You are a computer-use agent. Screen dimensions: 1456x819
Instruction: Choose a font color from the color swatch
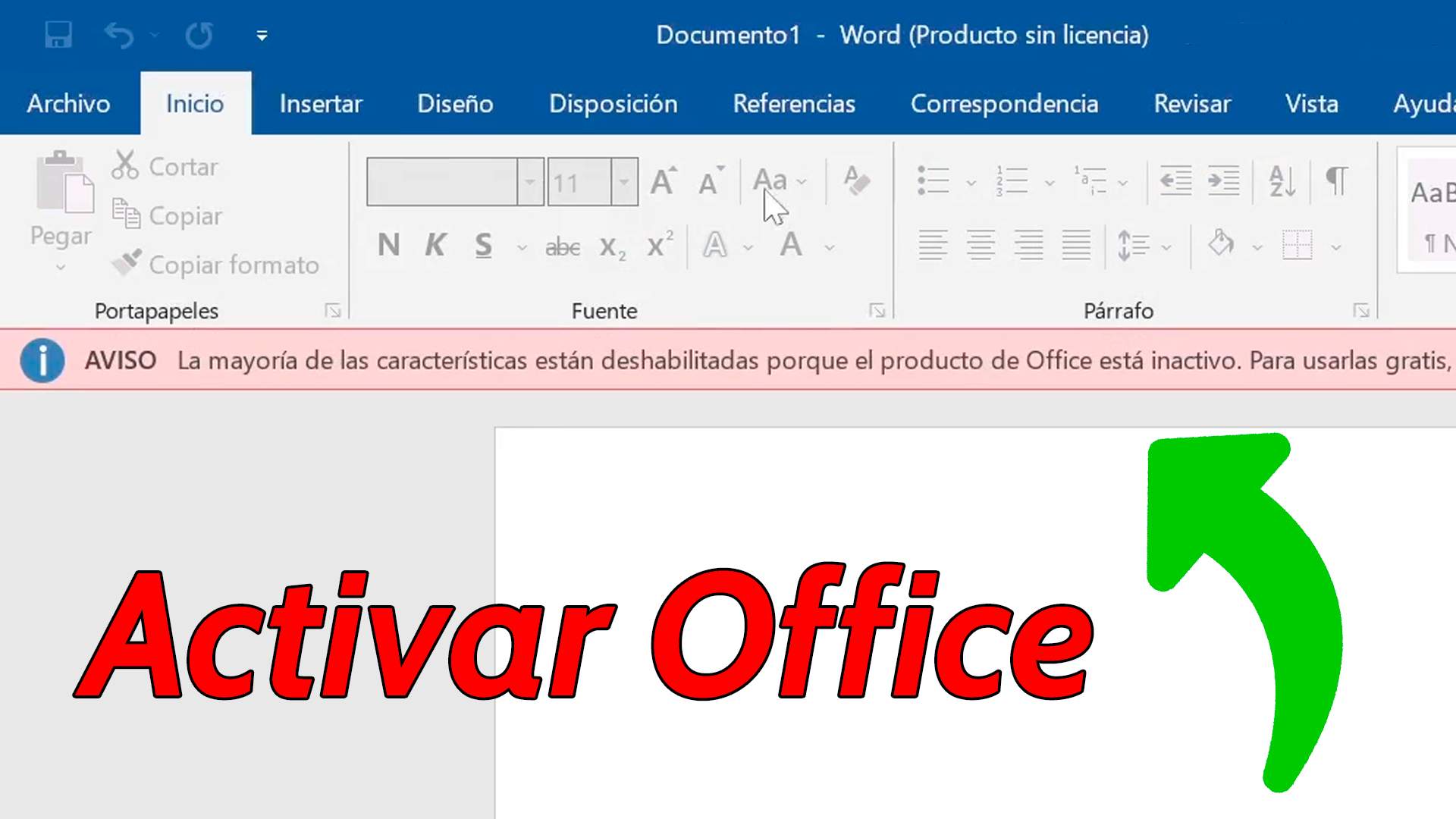tap(791, 246)
